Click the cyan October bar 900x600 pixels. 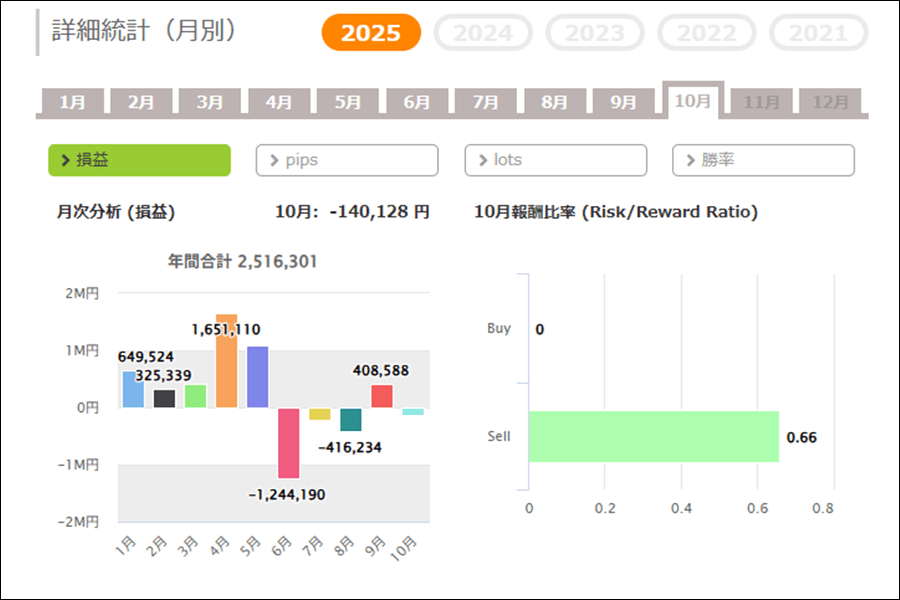pos(413,412)
